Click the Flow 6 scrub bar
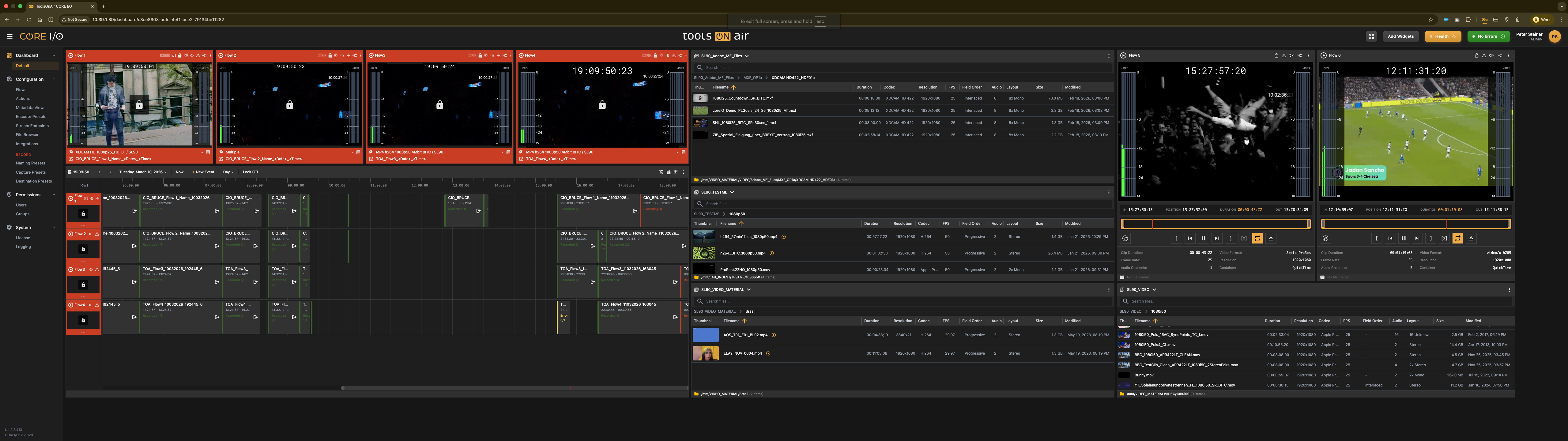This screenshot has width=1568, height=441. coord(1416,224)
